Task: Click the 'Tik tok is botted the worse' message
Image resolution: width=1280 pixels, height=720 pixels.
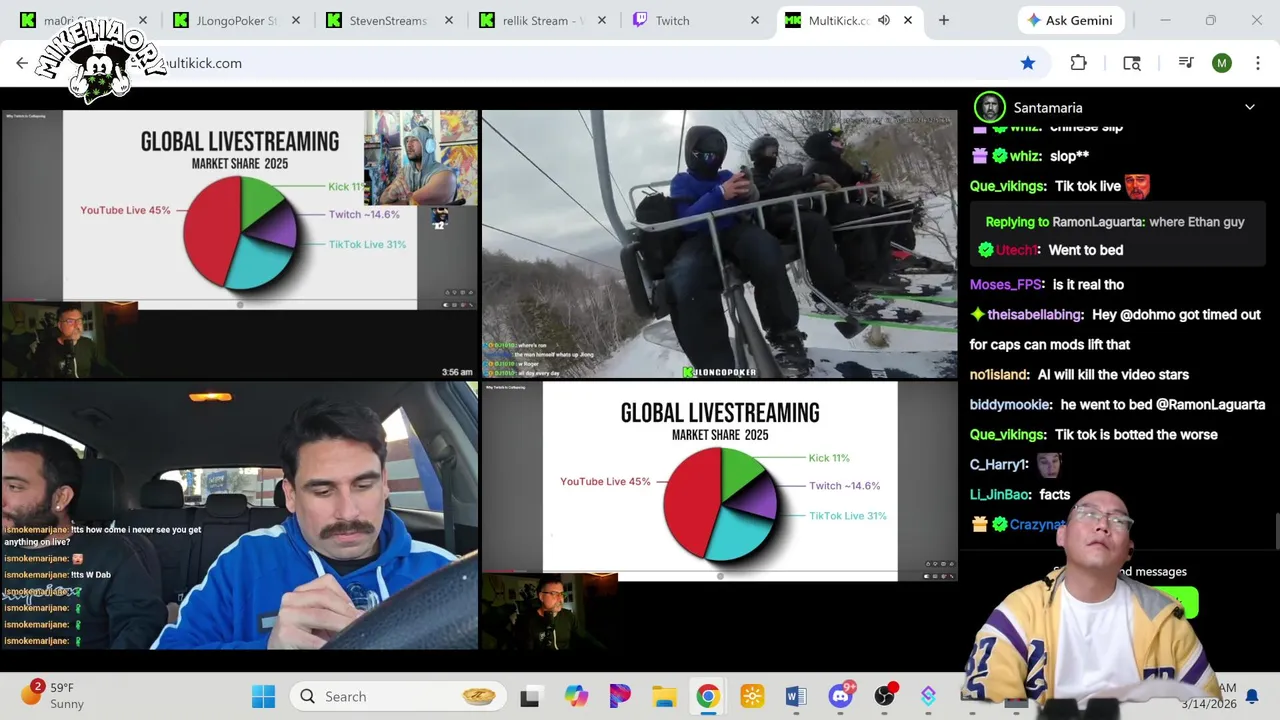Action: pyautogui.click(x=1136, y=435)
